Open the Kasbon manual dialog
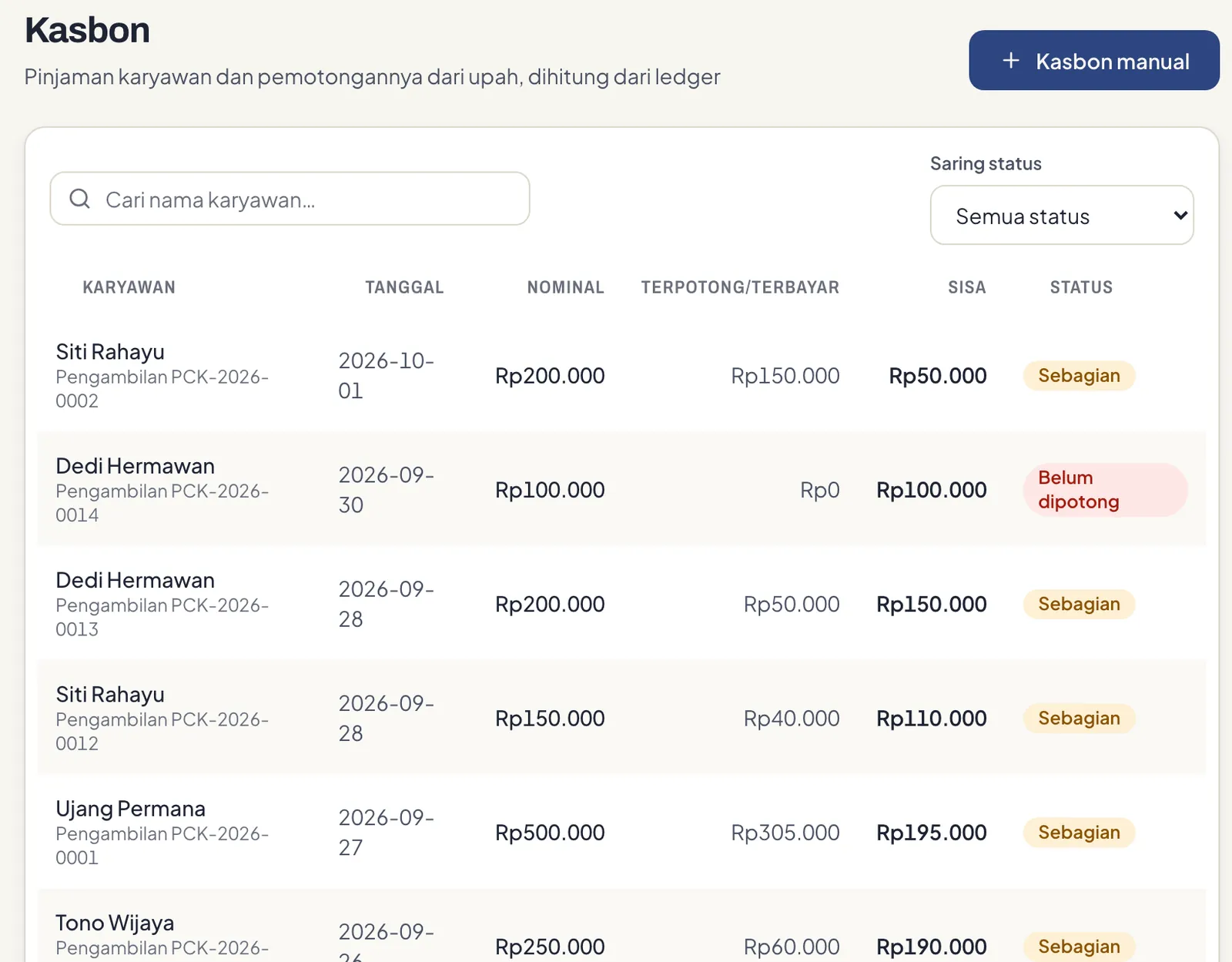This screenshot has width=1232, height=962. pos(1093,60)
